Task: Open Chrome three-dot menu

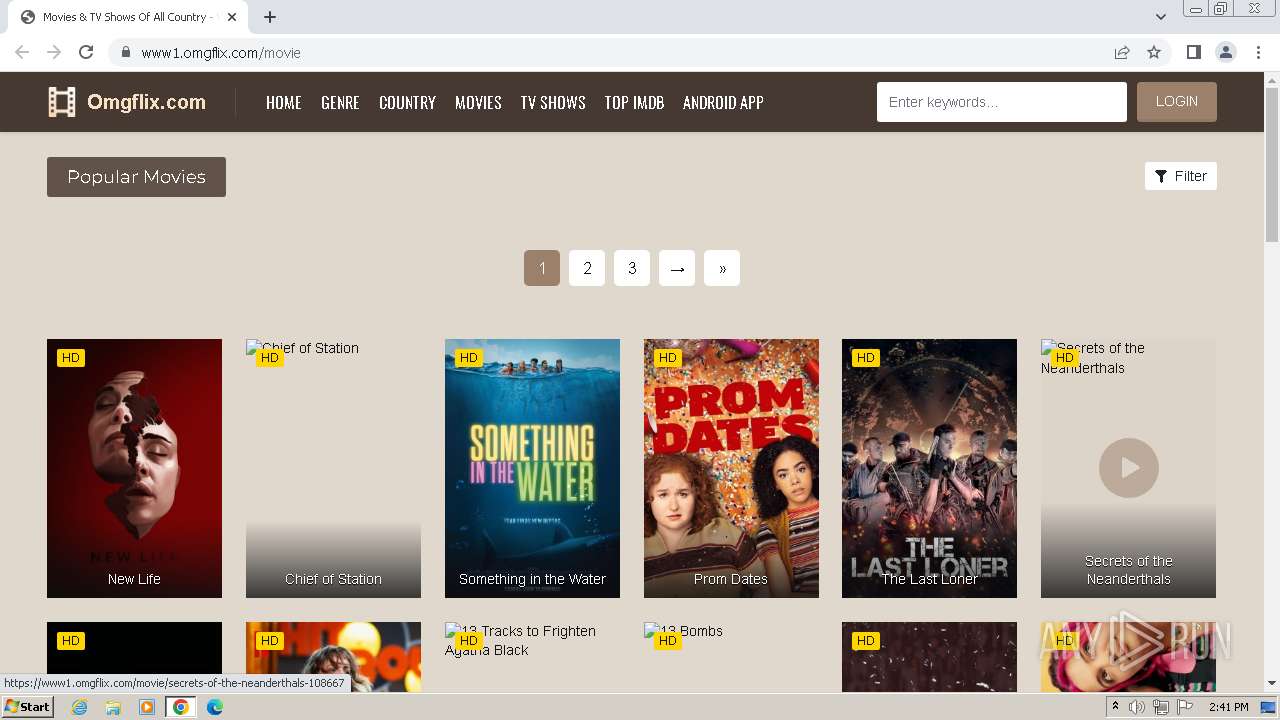Action: pyautogui.click(x=1258, y=52)
